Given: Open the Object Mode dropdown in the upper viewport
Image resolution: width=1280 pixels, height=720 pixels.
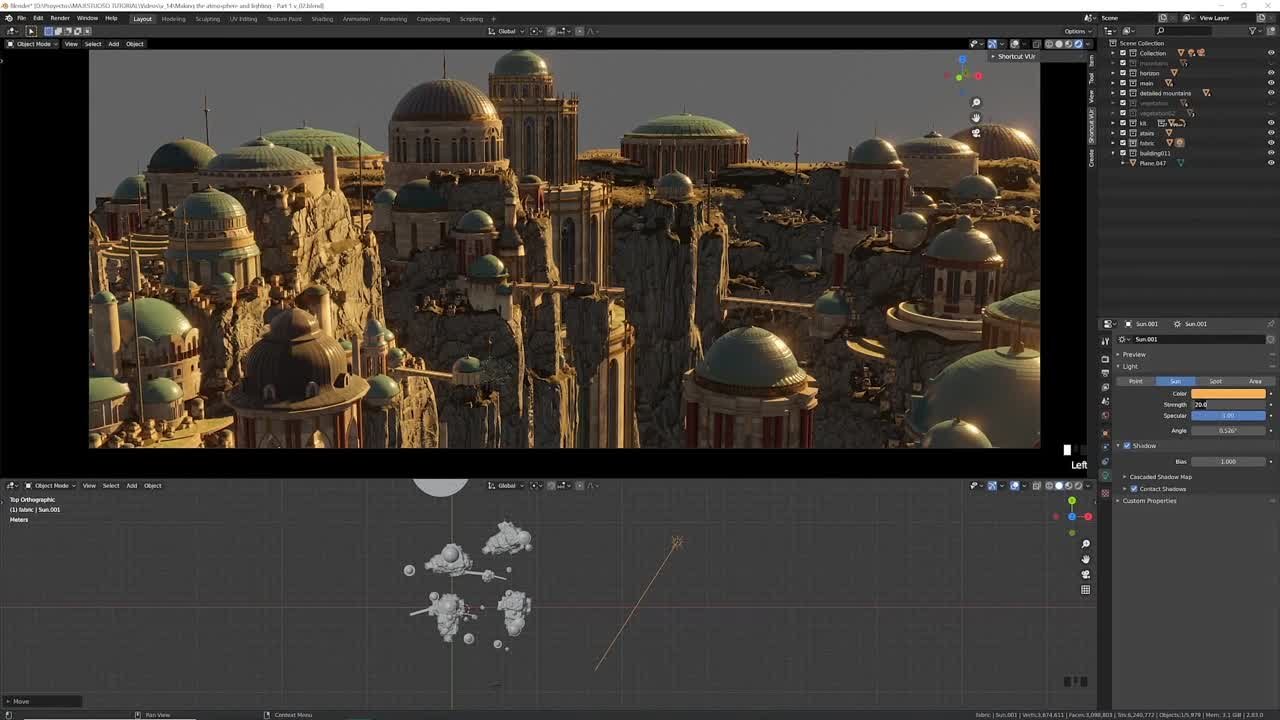Looking at the screenshot, I should 34,44.
